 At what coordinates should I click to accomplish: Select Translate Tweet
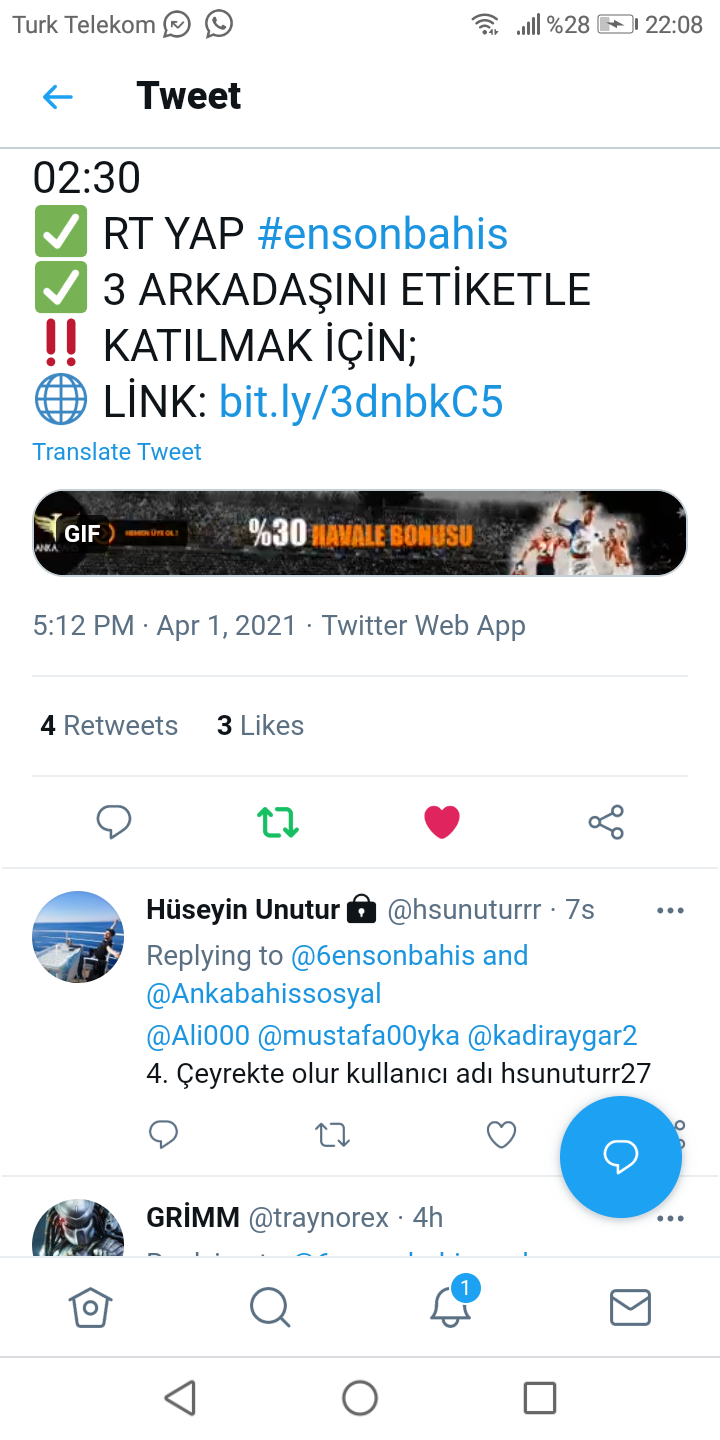click(117, 452)
